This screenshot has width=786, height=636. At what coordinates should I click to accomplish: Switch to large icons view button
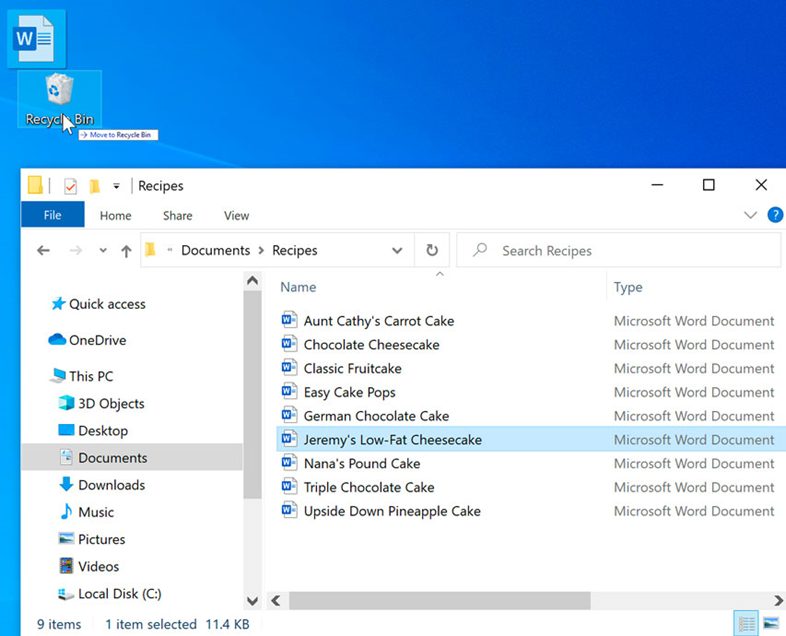coord(771,623)
